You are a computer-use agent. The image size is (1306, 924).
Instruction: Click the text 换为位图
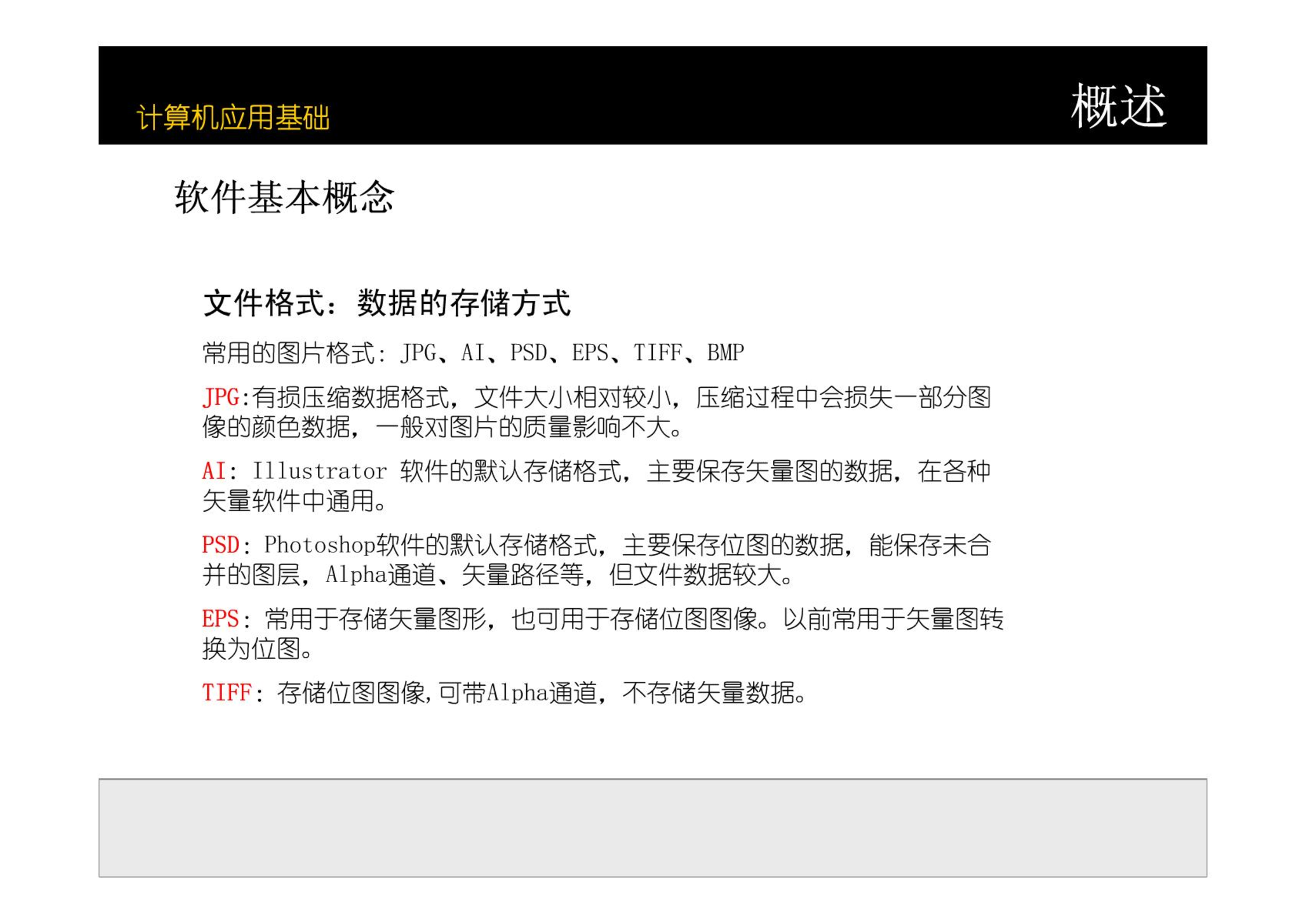(x=251, y=649)
